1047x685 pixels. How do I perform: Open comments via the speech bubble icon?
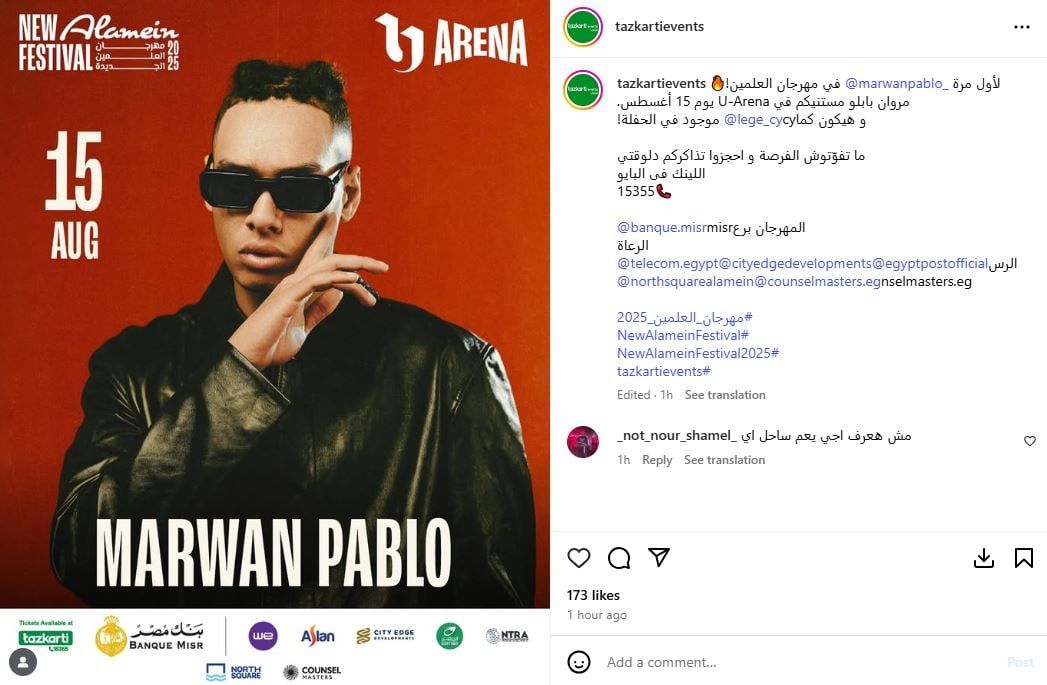click(x=619, y=557)
